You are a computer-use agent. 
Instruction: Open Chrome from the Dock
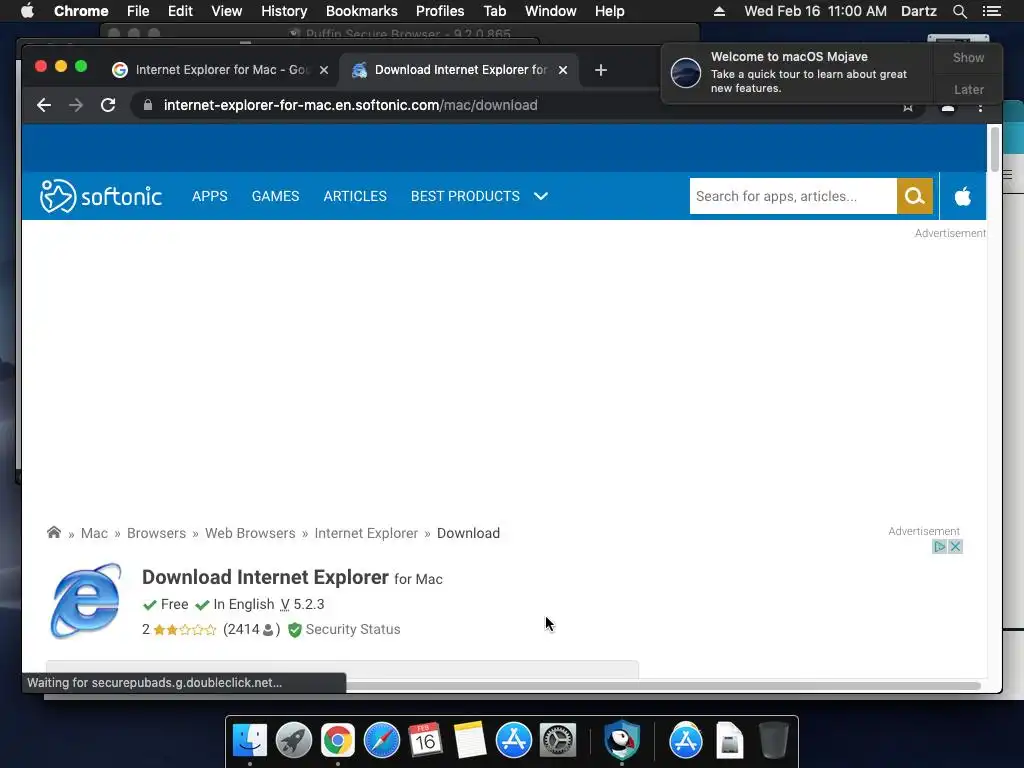click(x=338, y=741)
